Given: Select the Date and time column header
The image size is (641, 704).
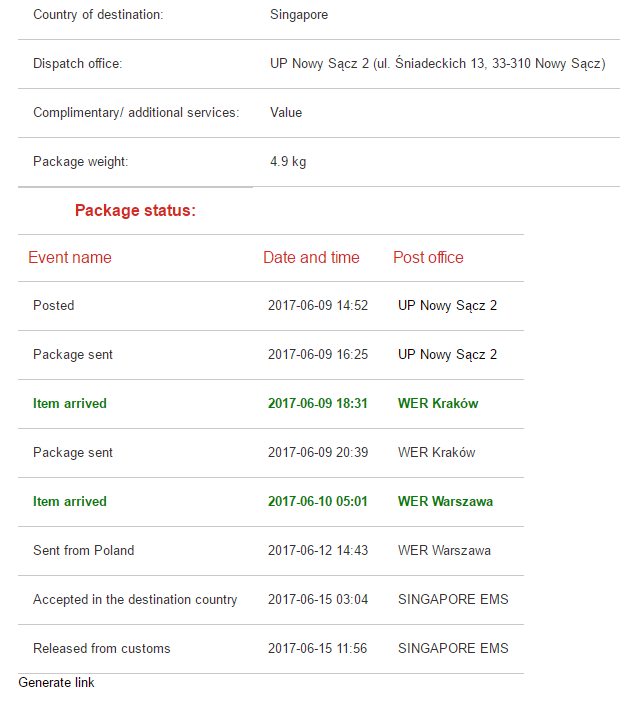Looking at the screenshot, I should (311, 257).
